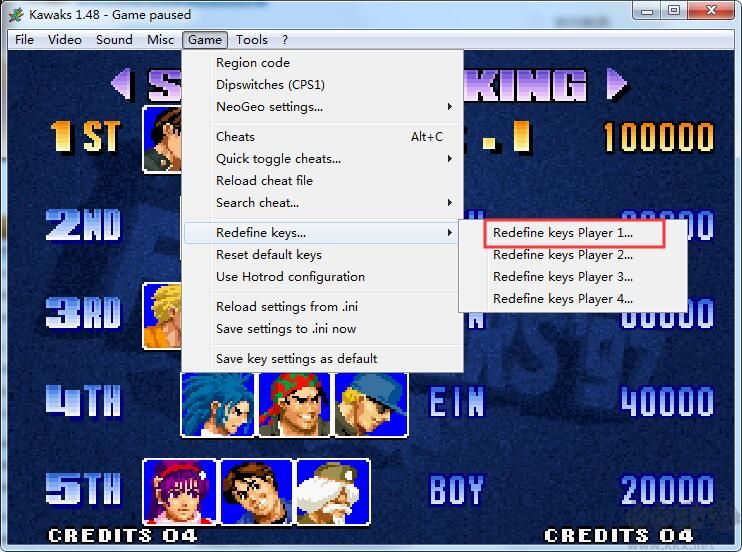Select Redefine keys Player 1
Image resolution: width=742 pixels, height=552 pixels.
coord(563,233)
